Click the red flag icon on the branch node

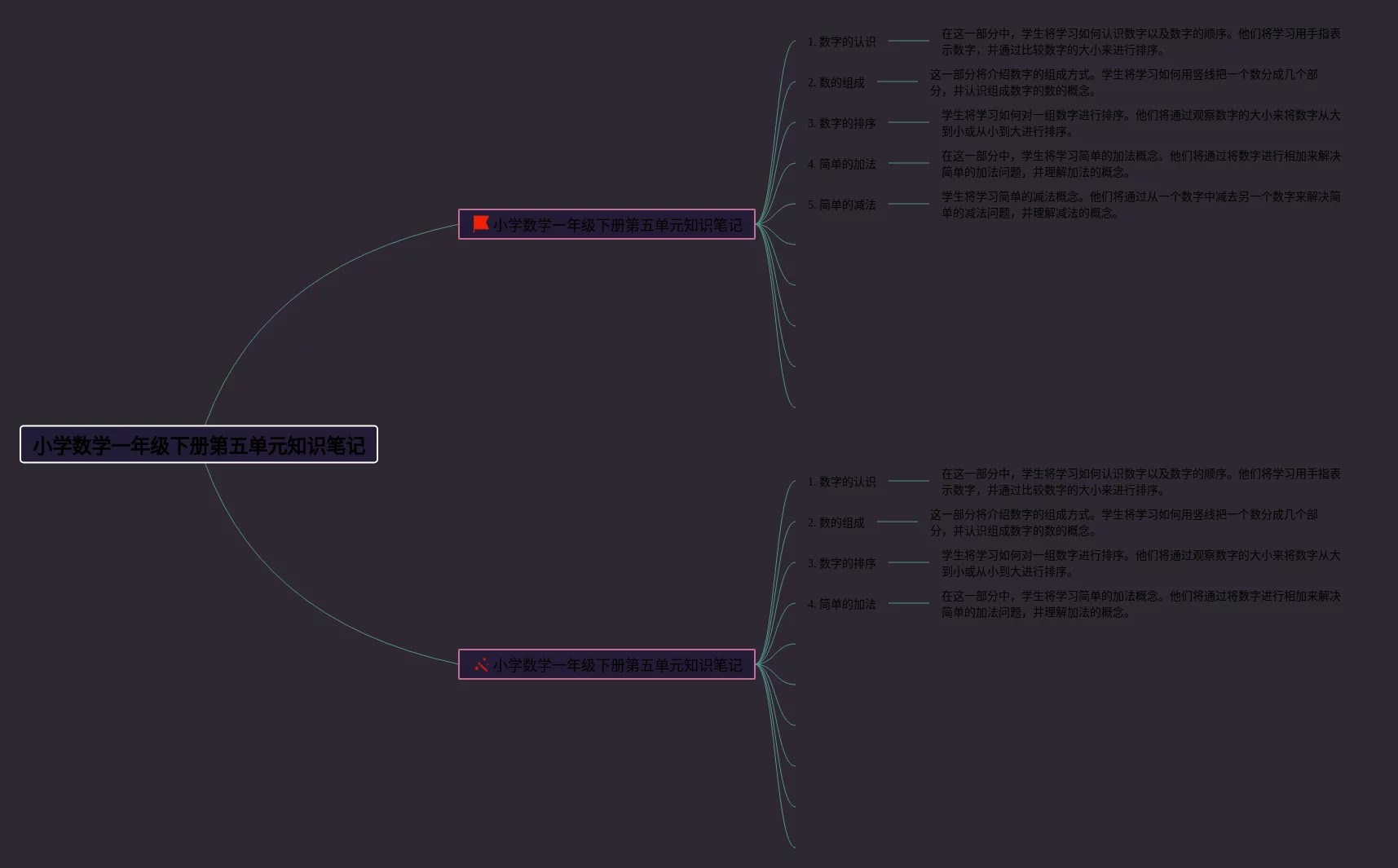coord(481,223)
